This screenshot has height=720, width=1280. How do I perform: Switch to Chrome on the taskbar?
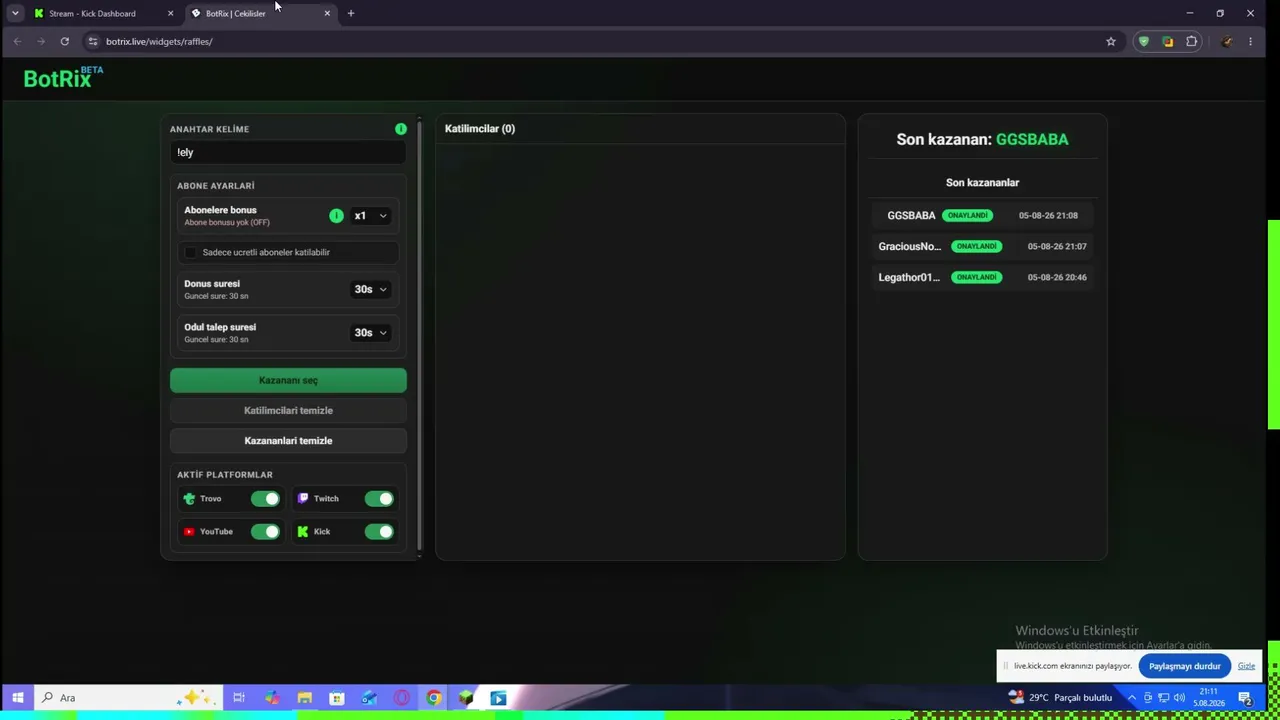click(x=434, y=698)
